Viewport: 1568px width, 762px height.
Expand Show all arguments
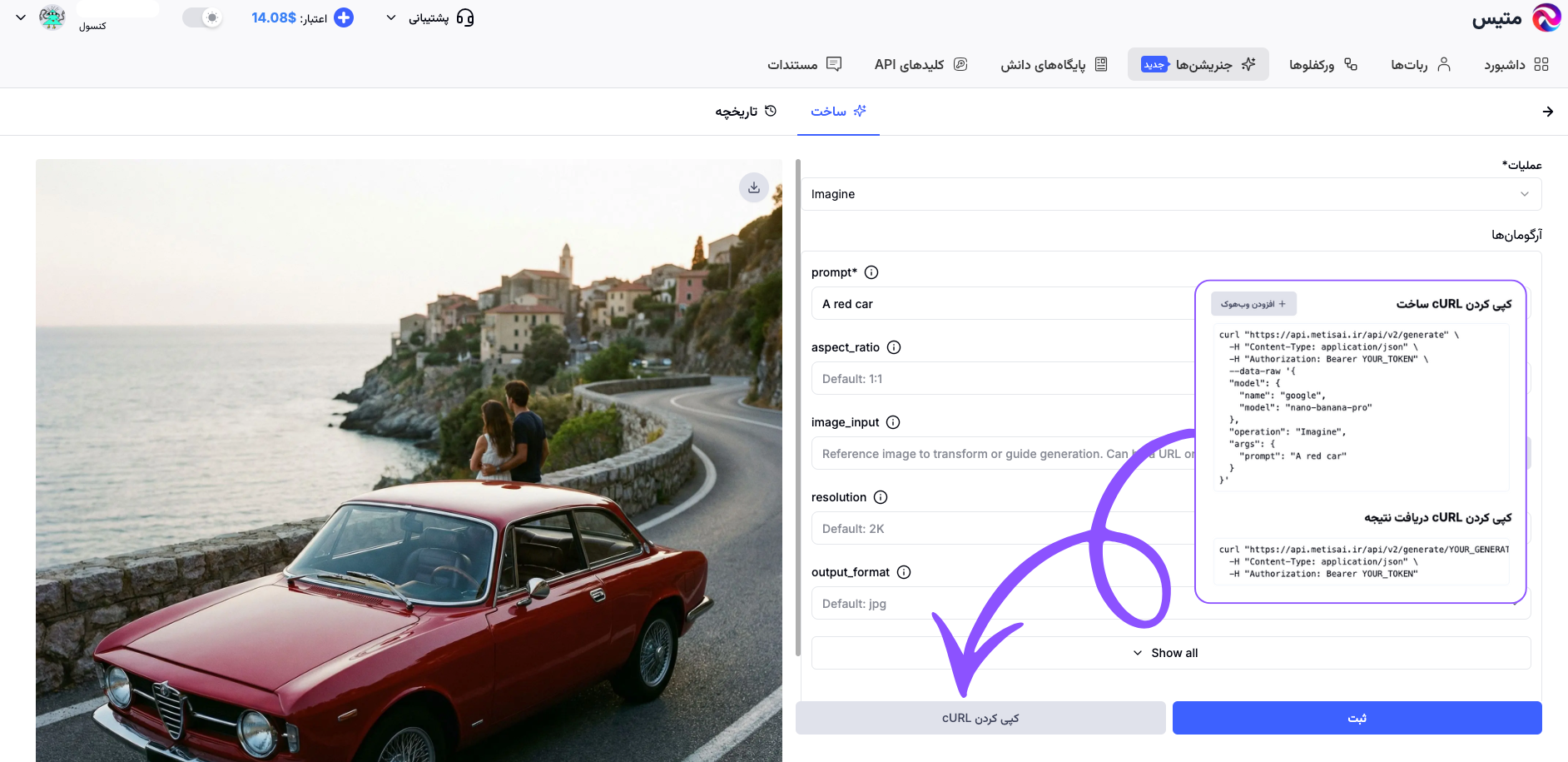1171,653
